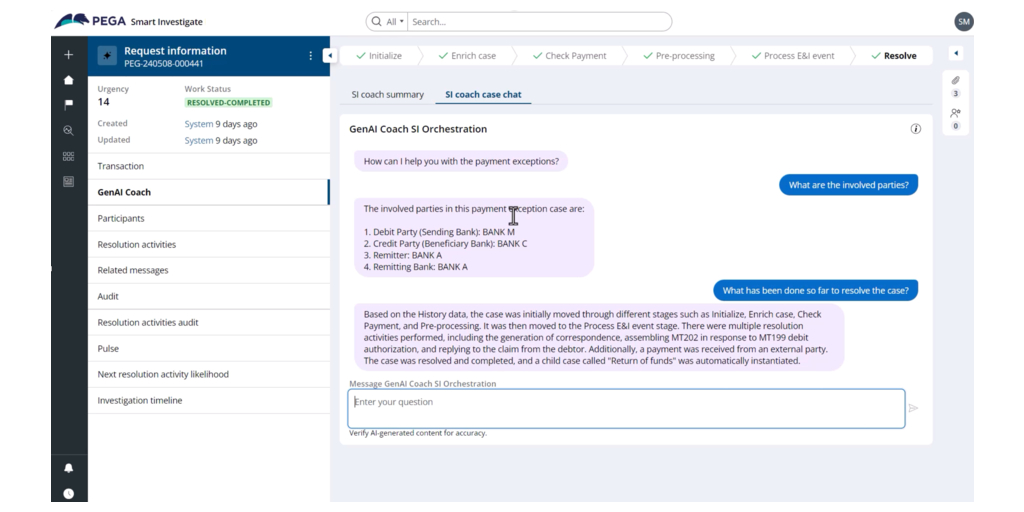This screenshot has height=512, width=1024.
Task: Open the attachments paperclip icon
Action: (955, 80)
